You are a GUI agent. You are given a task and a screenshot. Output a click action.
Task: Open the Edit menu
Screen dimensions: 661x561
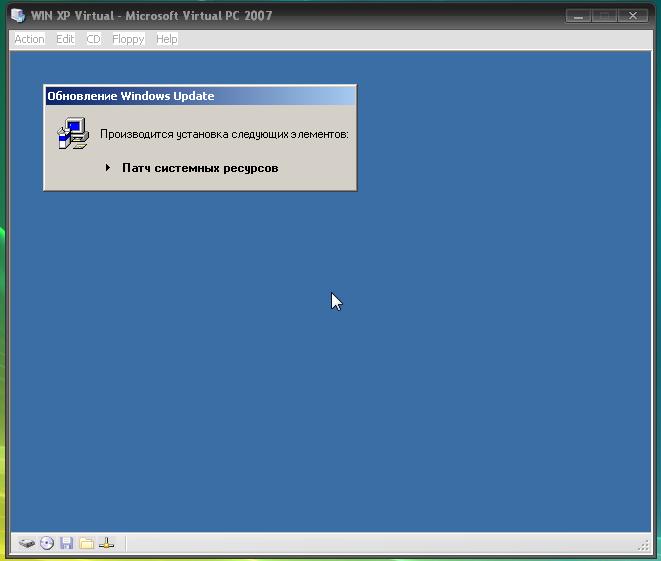coord(65,39)
